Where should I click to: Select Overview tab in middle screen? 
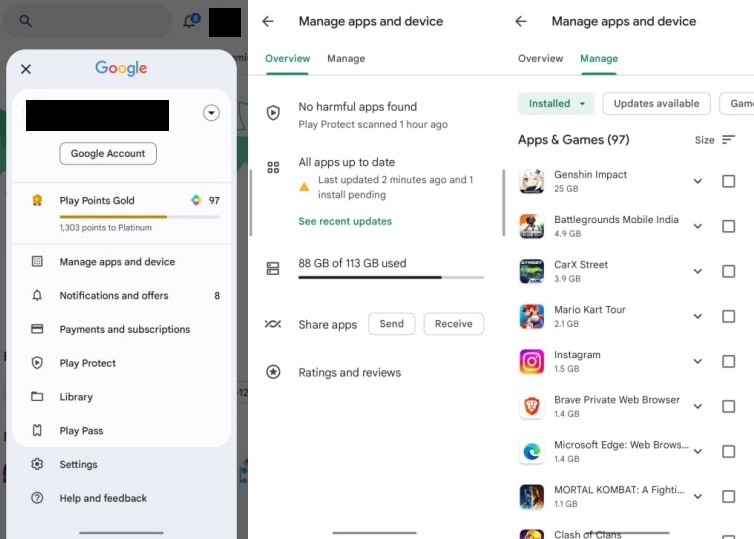pos(288,59)
